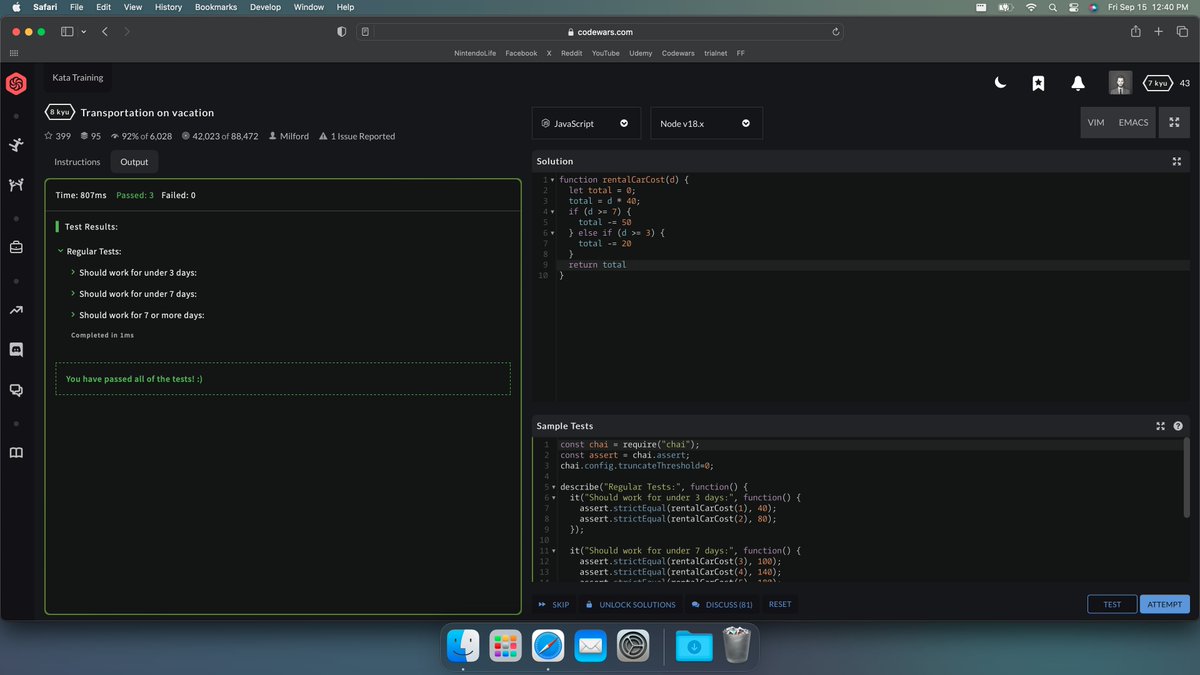The image size is (1200, 675).
Task: Toggle VIM editor mode
Action: [1095, 122]
